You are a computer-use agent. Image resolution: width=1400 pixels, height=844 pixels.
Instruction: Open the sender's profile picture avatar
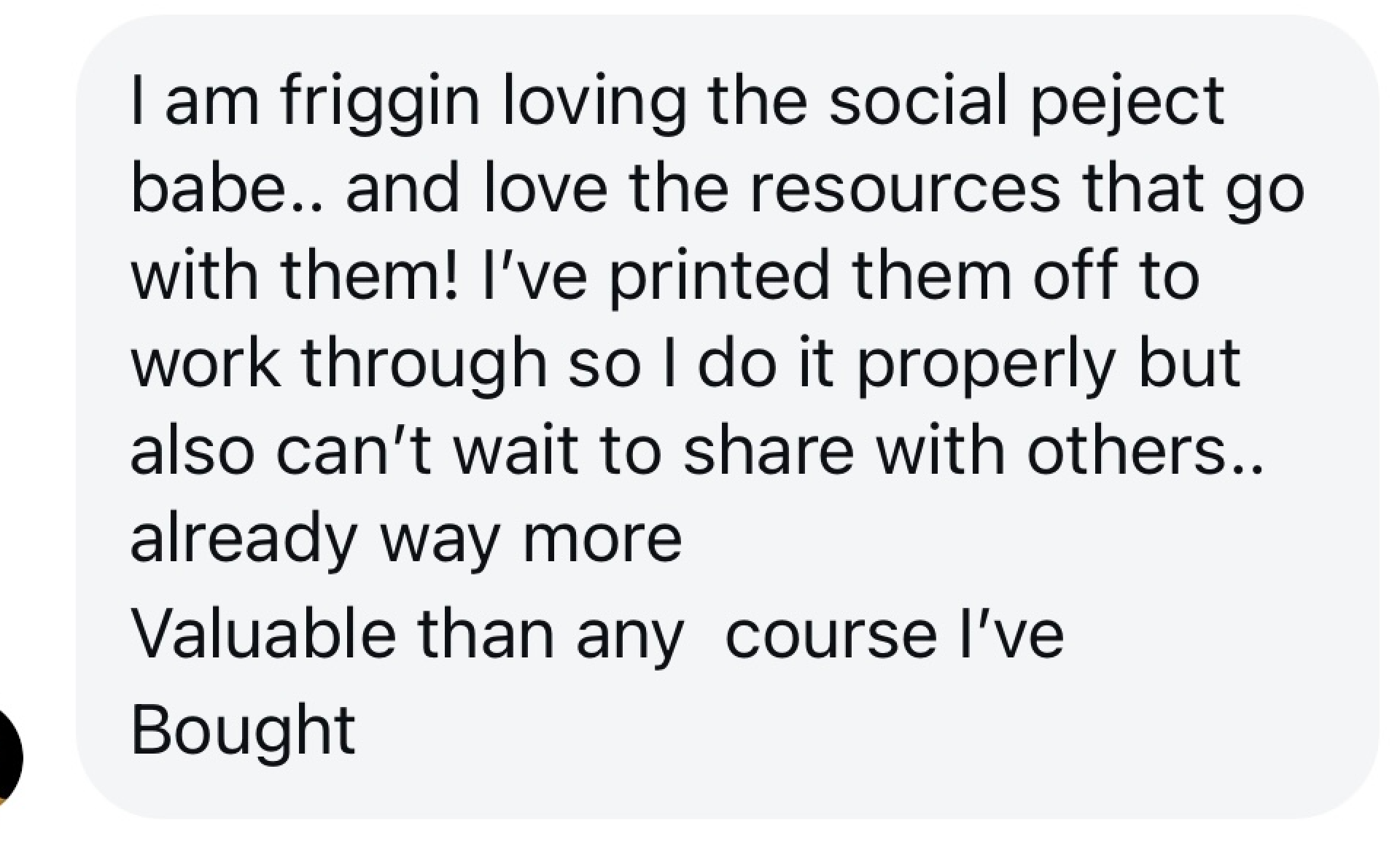pos(9,758)
